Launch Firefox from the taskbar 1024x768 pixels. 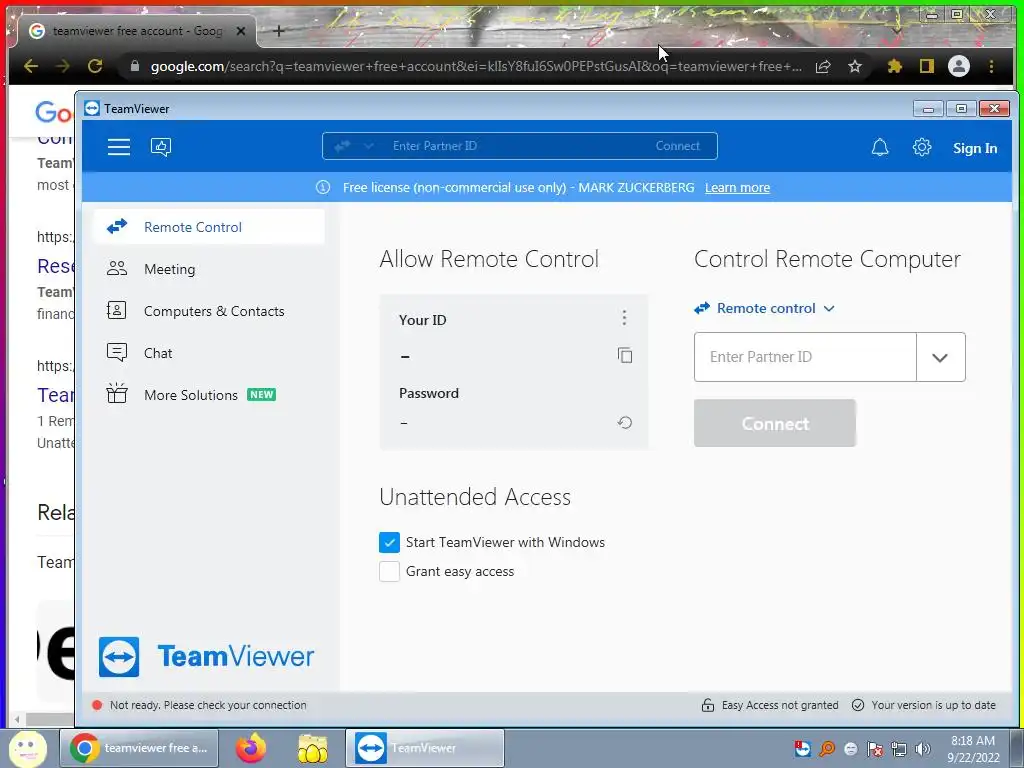click(251, 748)
